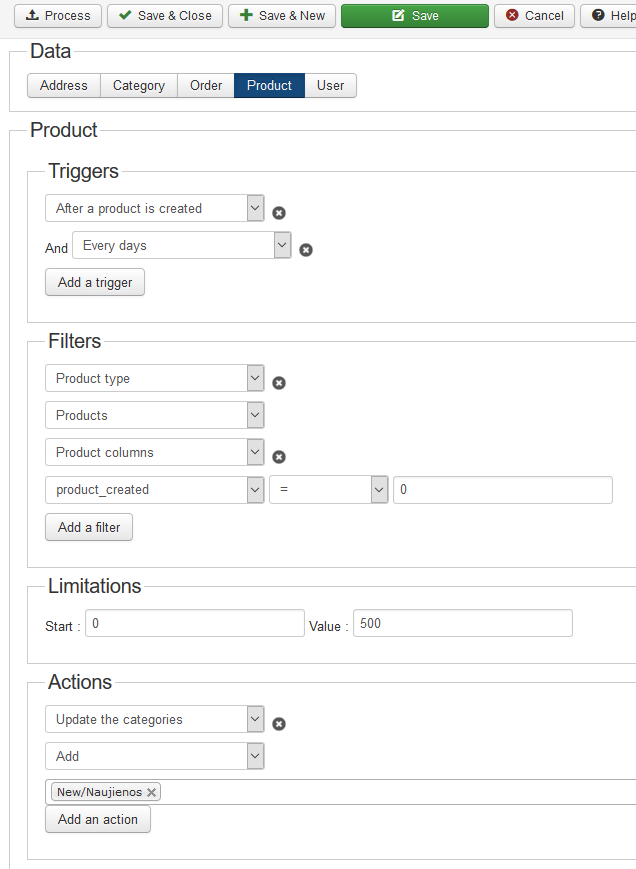
Task: Open the Order data tab
Action: click(206, 86)
